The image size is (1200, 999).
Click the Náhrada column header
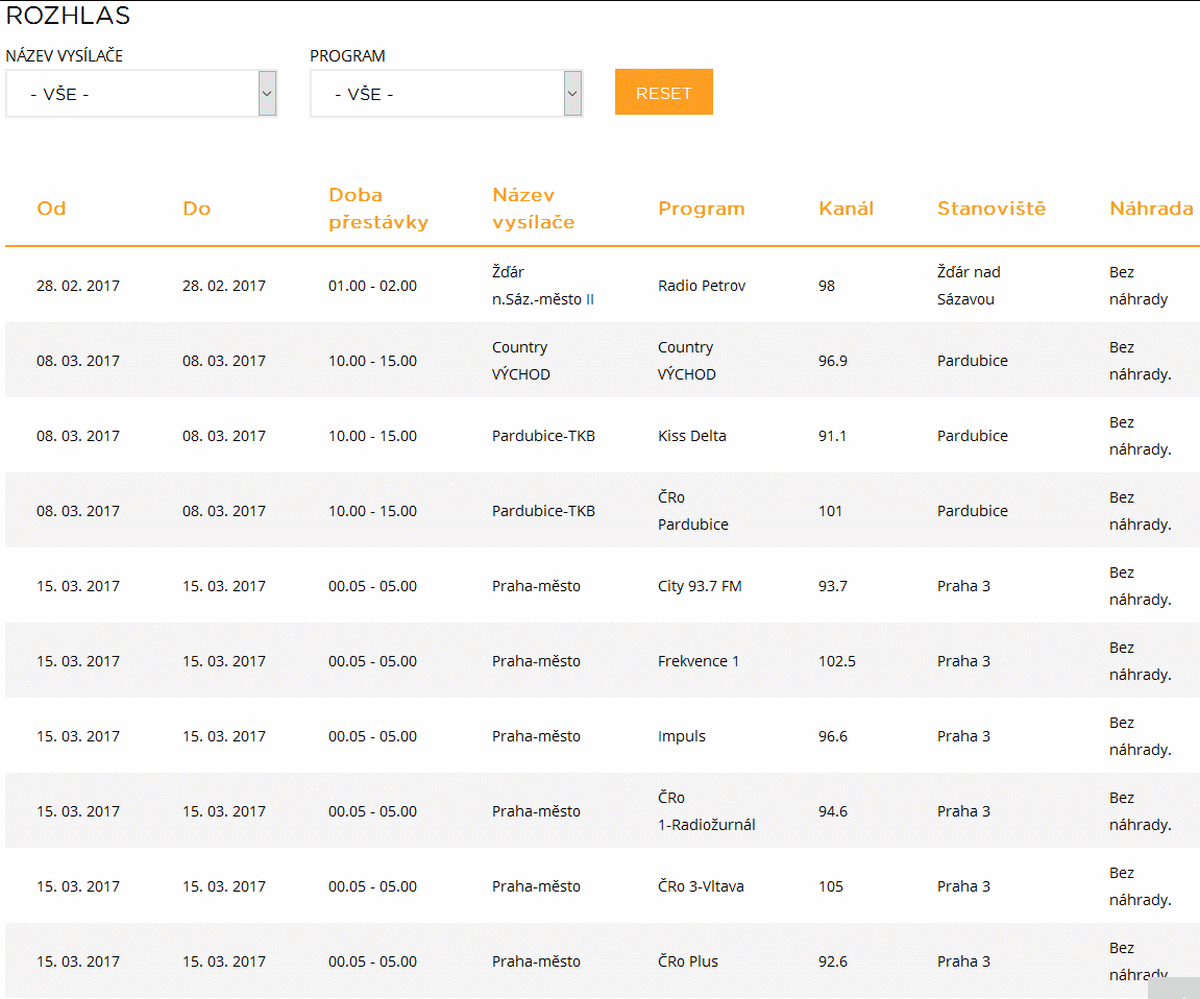(x=1151, y=209)
